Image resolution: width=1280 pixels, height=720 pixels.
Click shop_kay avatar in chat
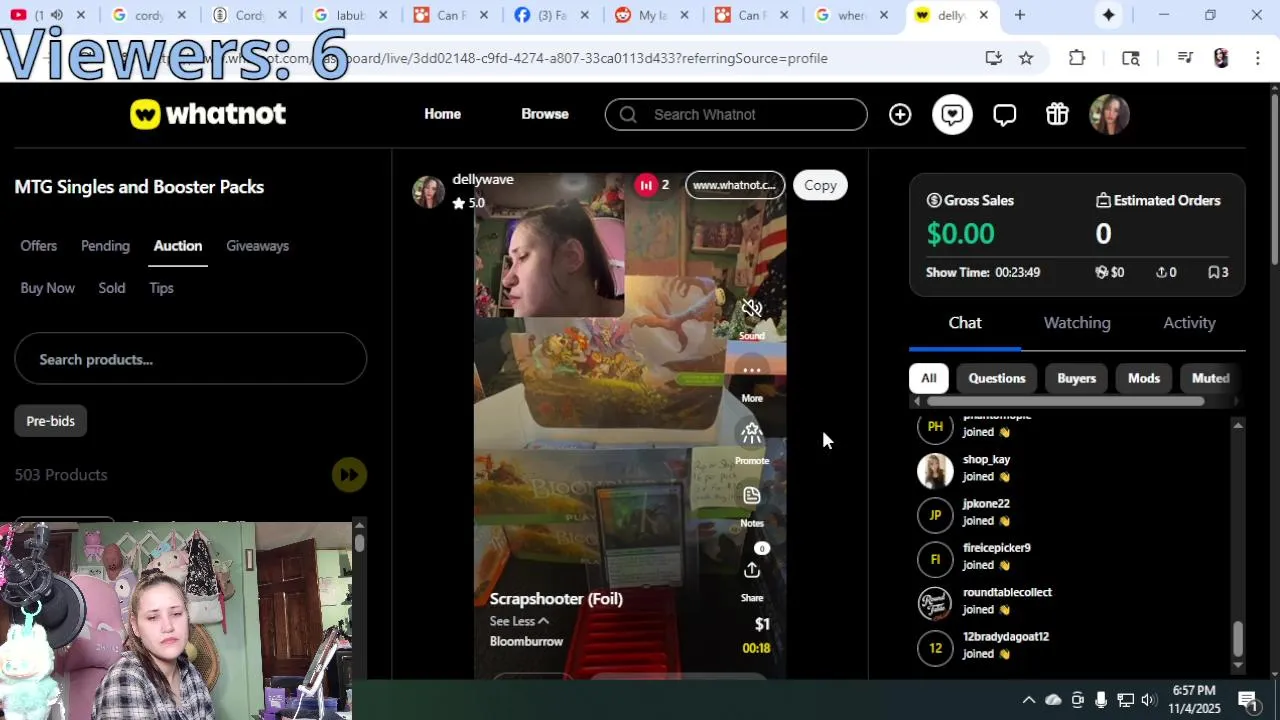(x=935, y=470)
